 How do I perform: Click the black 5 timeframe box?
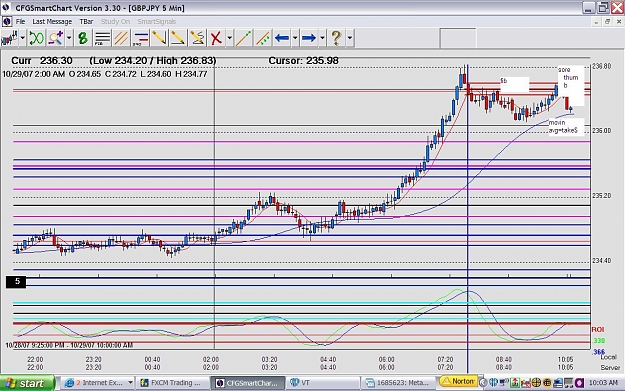pyautogui.click(x=16, y=282)
